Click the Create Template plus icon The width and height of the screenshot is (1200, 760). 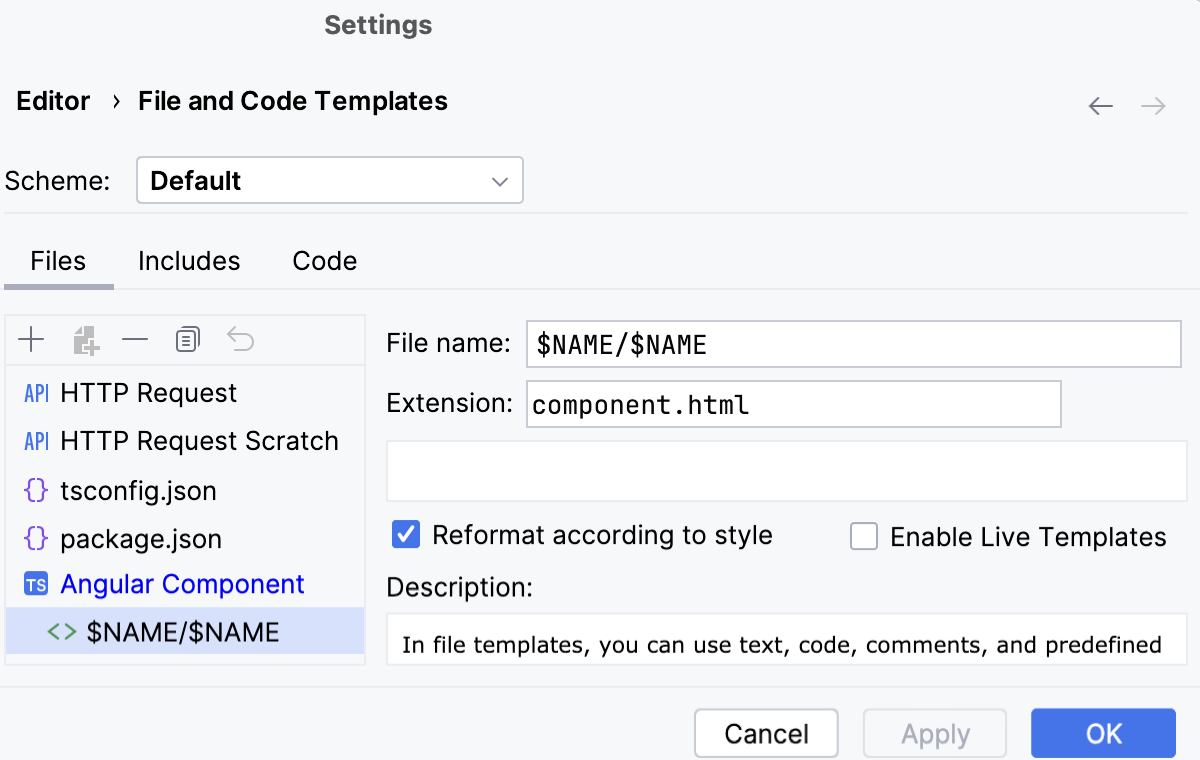click(31, 339)
